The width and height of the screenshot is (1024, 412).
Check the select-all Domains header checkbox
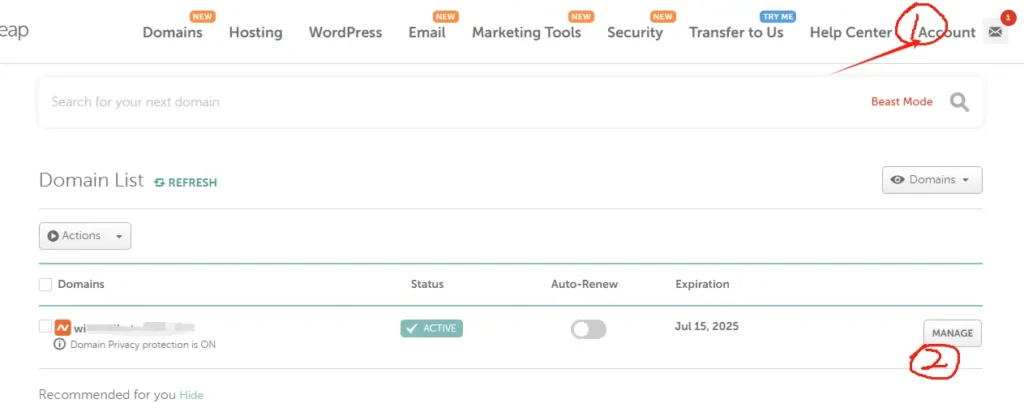[x=45, y=285]
